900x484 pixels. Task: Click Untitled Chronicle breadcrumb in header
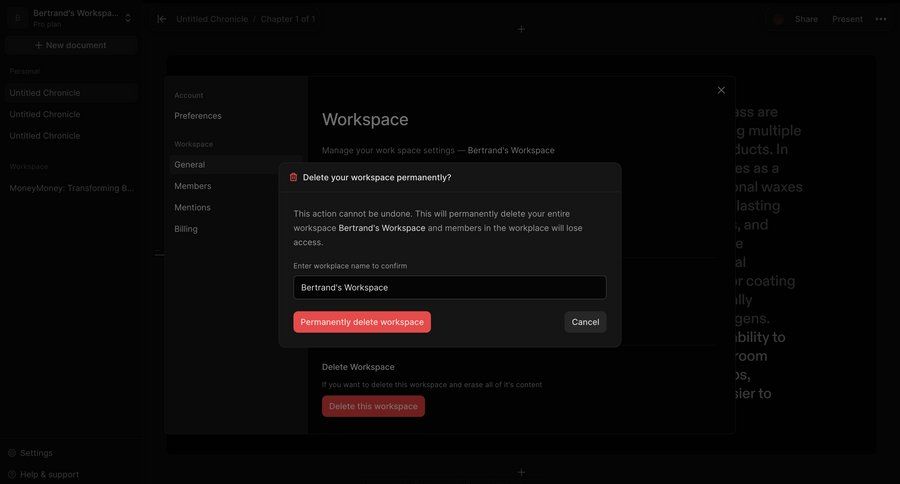[212, 19]
